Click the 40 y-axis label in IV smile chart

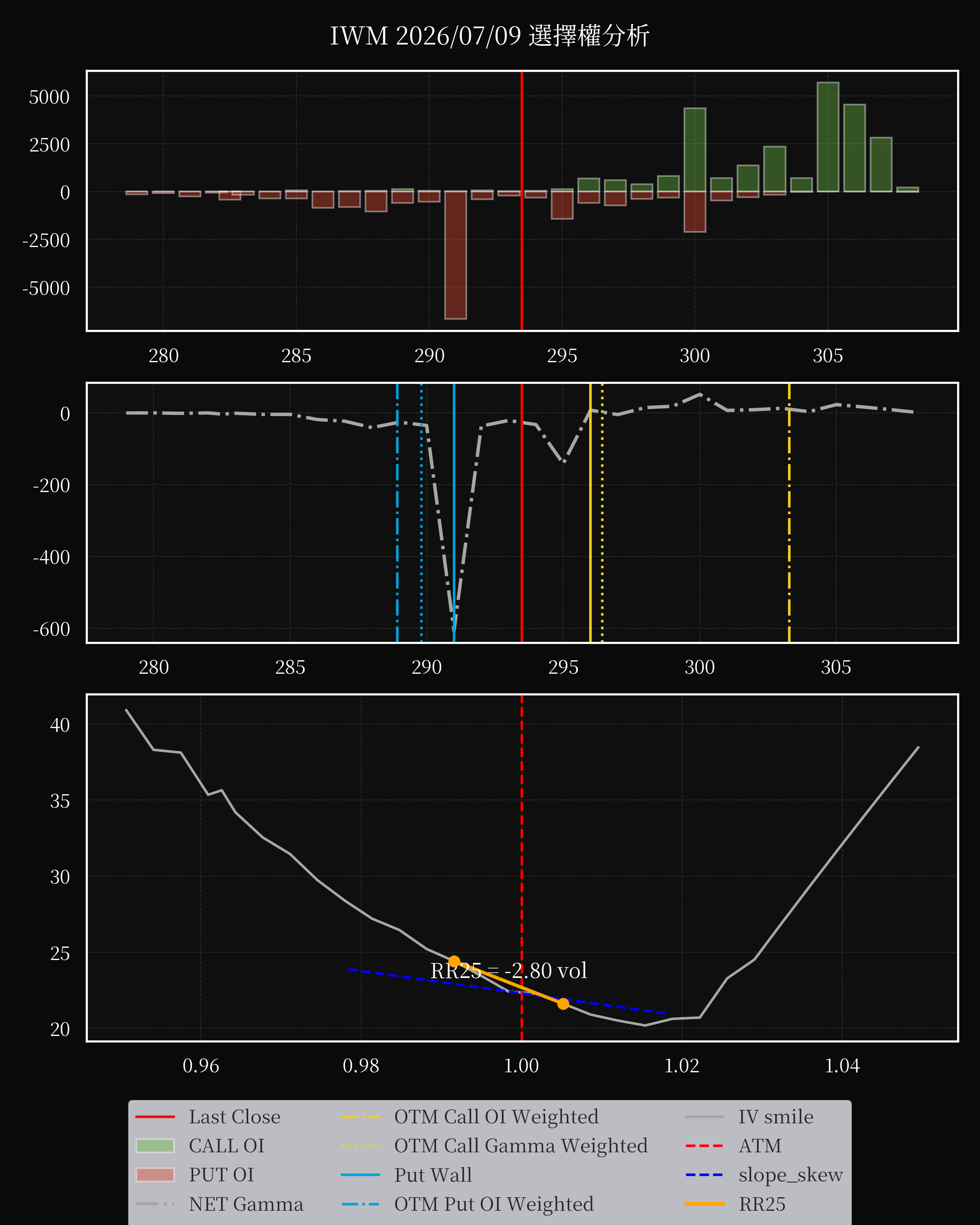[60, 725]
